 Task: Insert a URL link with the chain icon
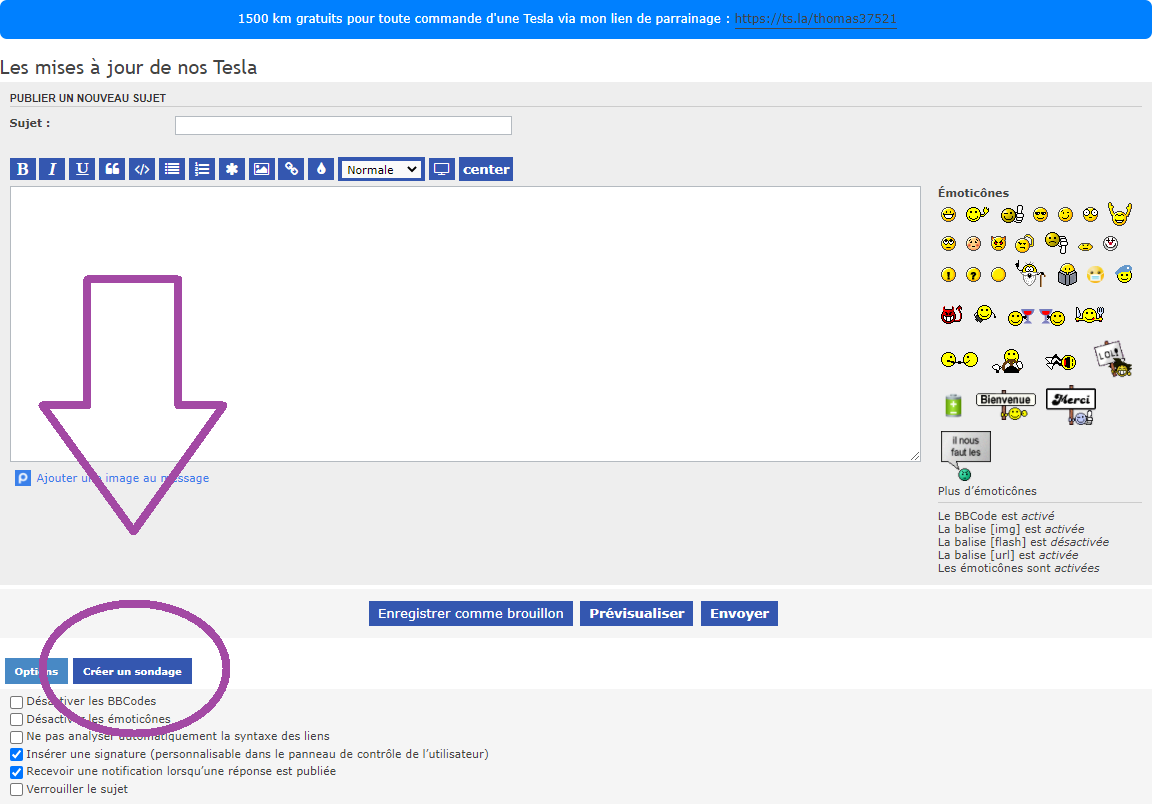pos(291,169)
